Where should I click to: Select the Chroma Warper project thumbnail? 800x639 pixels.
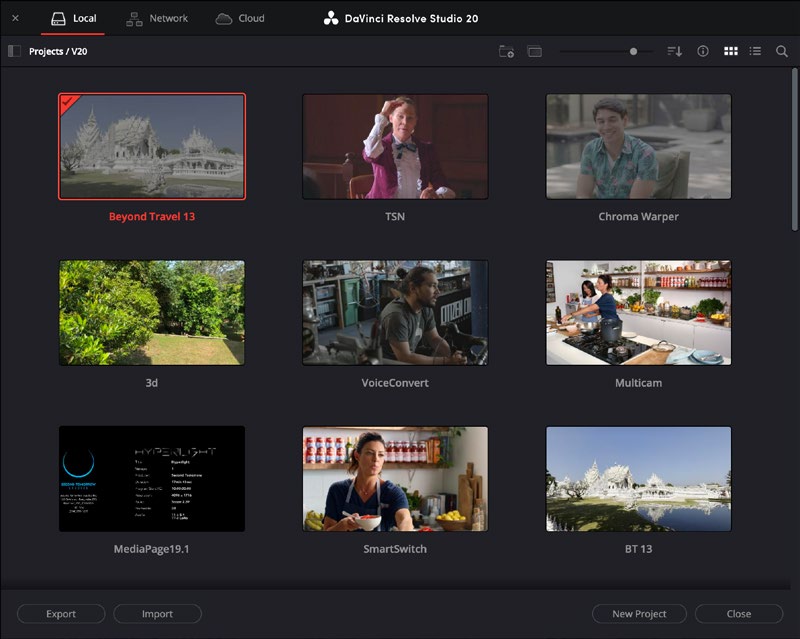(638, 146)
